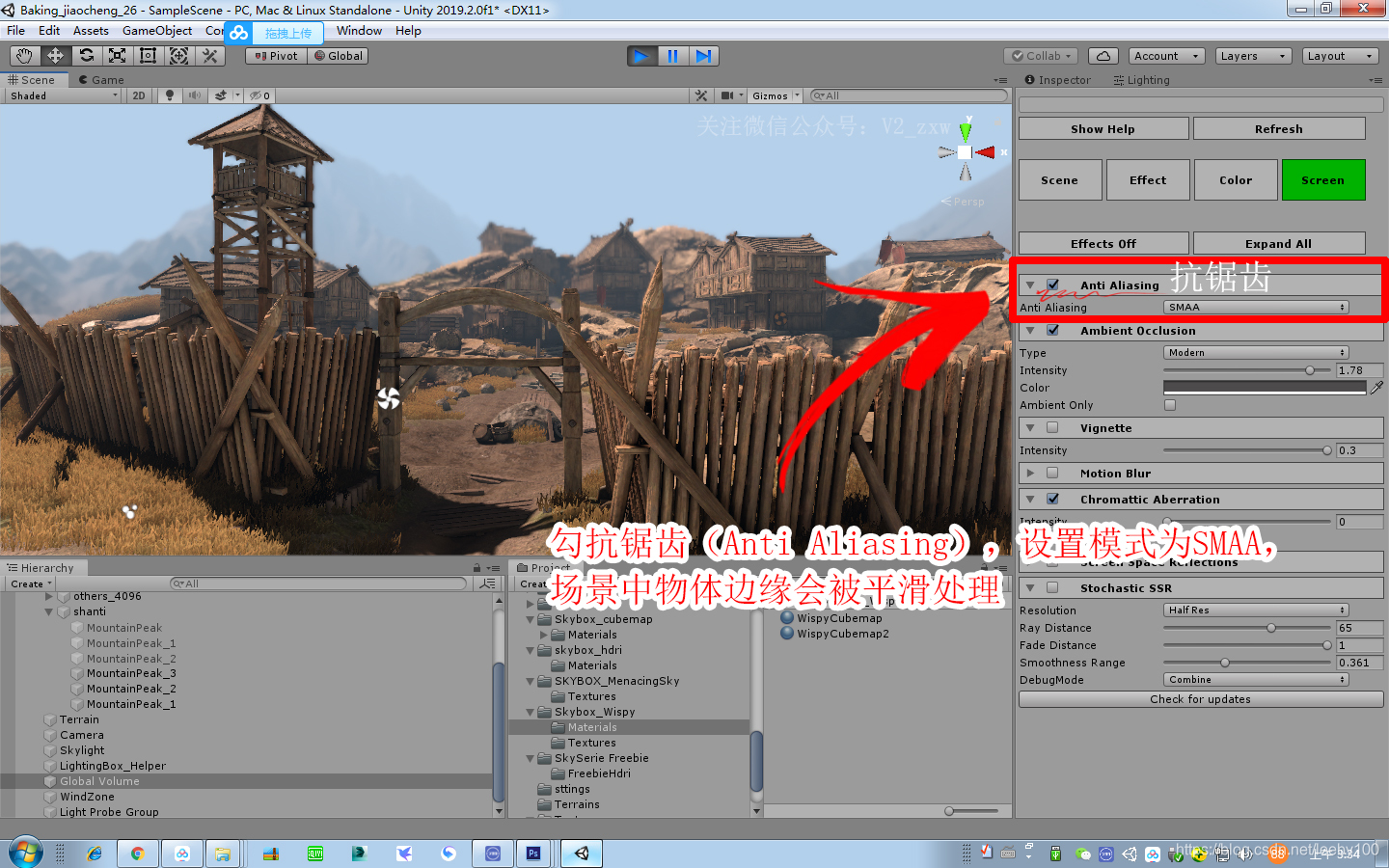Open the custom editor tools button
The height and width of the screenshot is (868, 1389).
pos(209,56)
